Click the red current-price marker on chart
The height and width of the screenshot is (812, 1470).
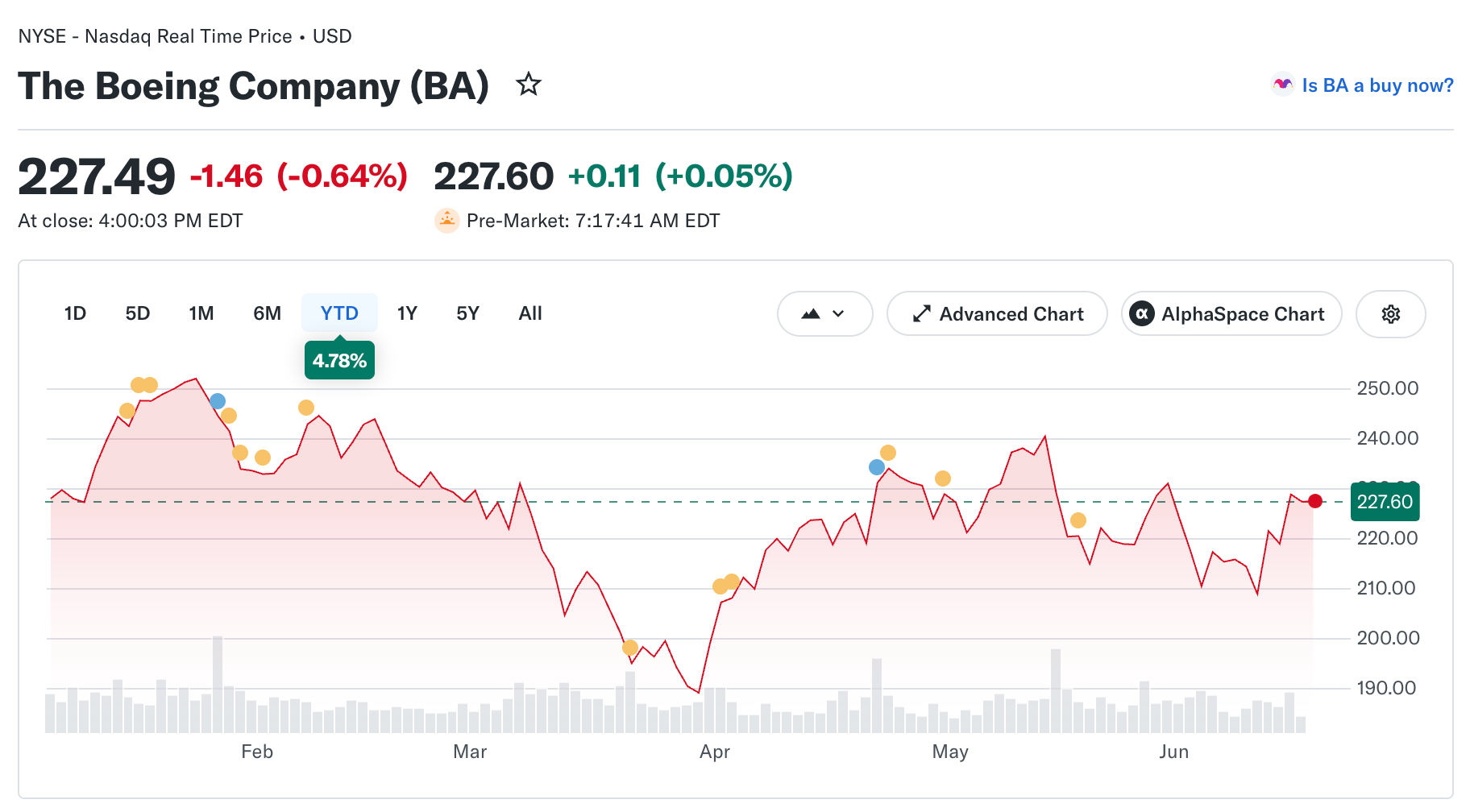click(1315, 501)
